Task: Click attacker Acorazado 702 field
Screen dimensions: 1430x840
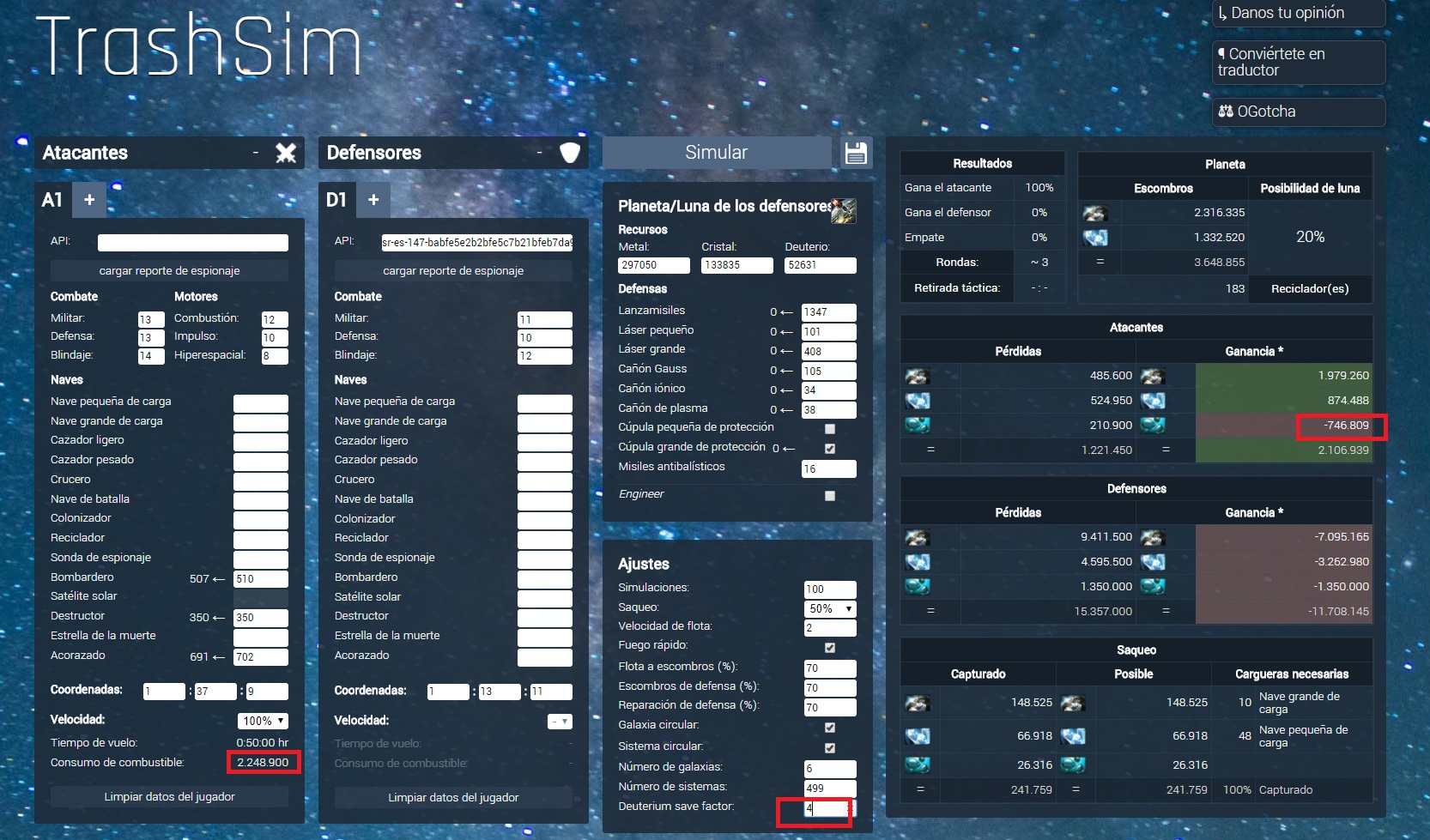Action: pos(261,657)
